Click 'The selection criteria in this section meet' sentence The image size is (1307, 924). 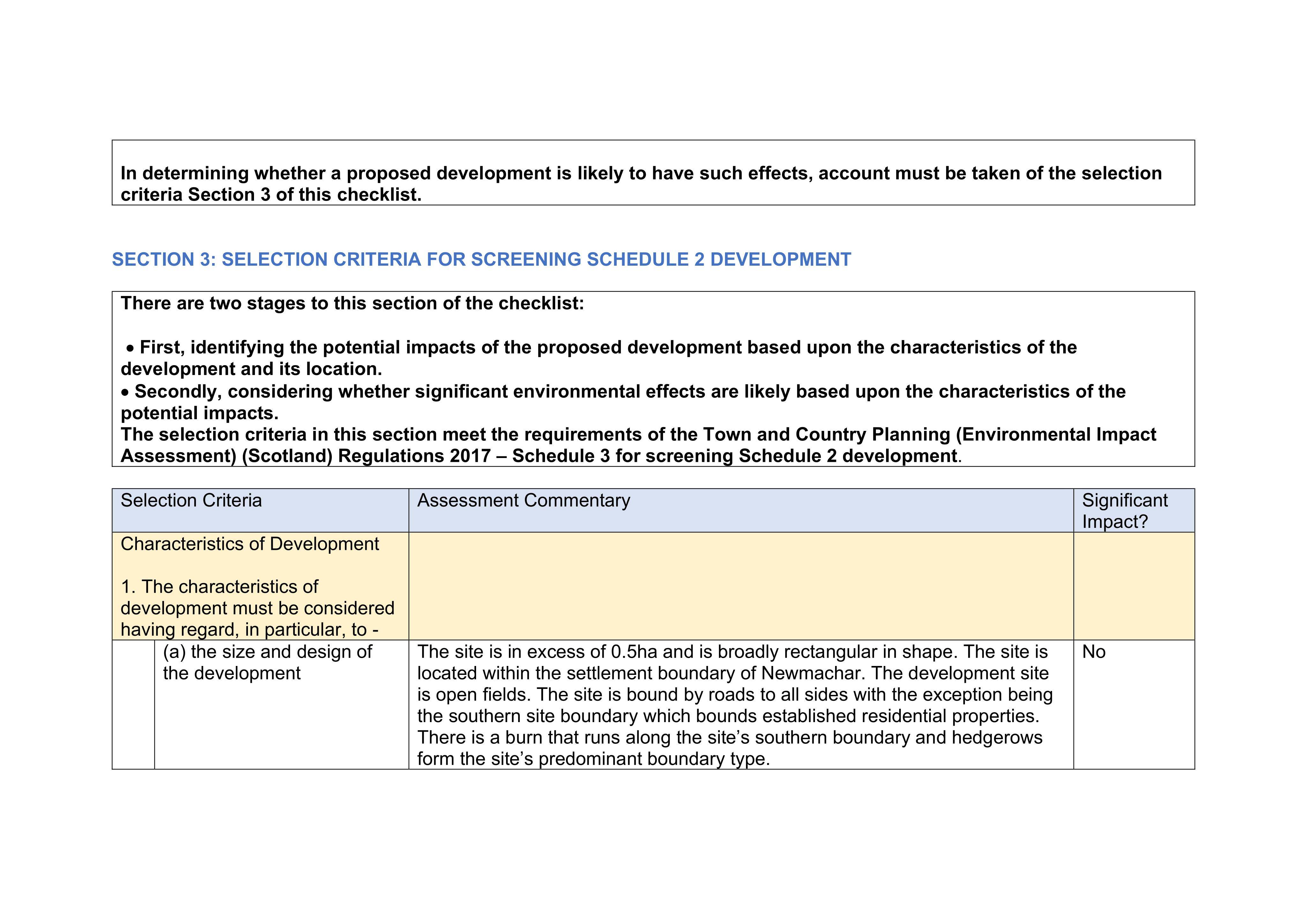coord(638,445)
